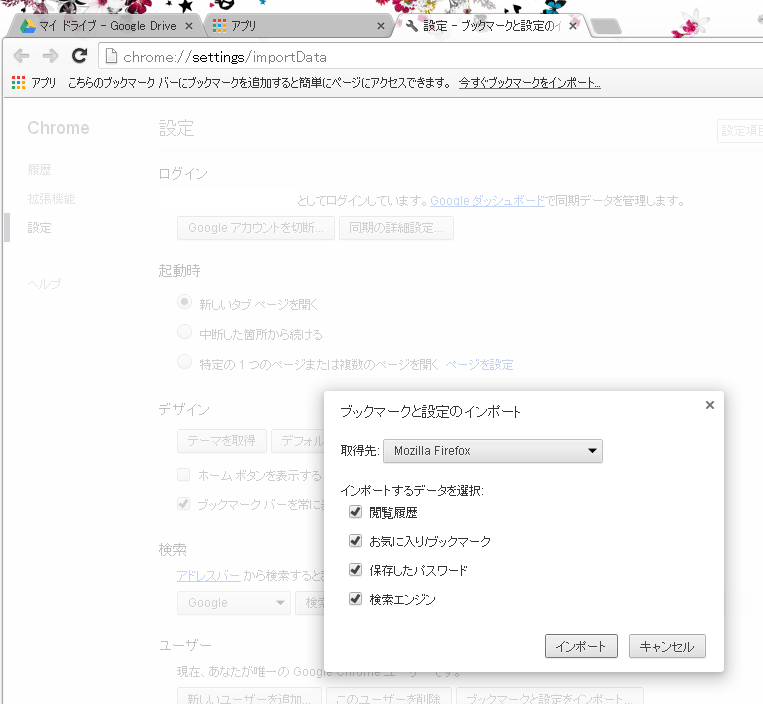763x704 pixels.
Task: Close the 設定 tab
Action: (x=573, y=26)
